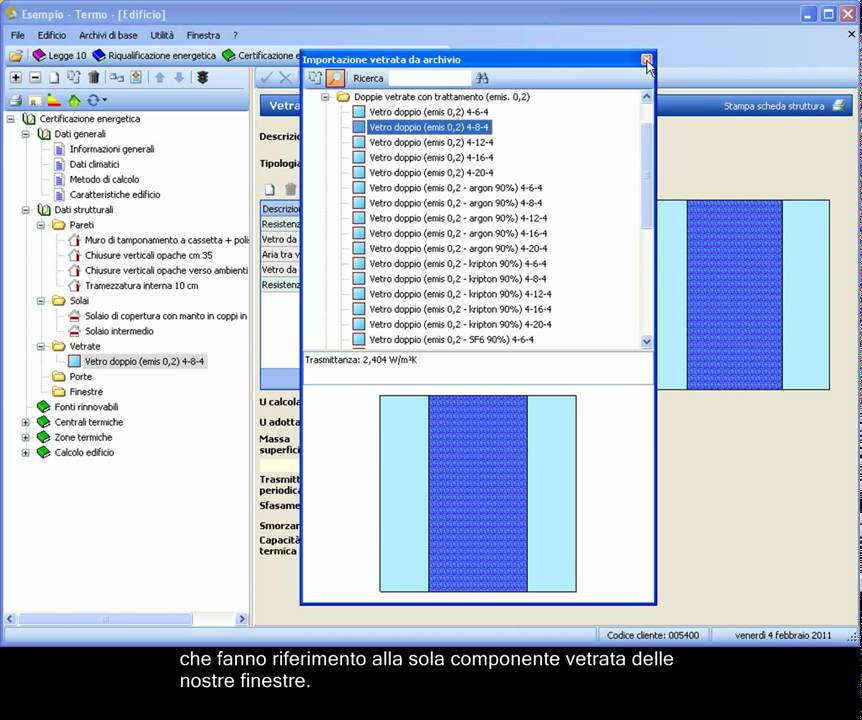Move the item up with blue up arrow
Screen dimensions: 862x720
pos(160,77)
